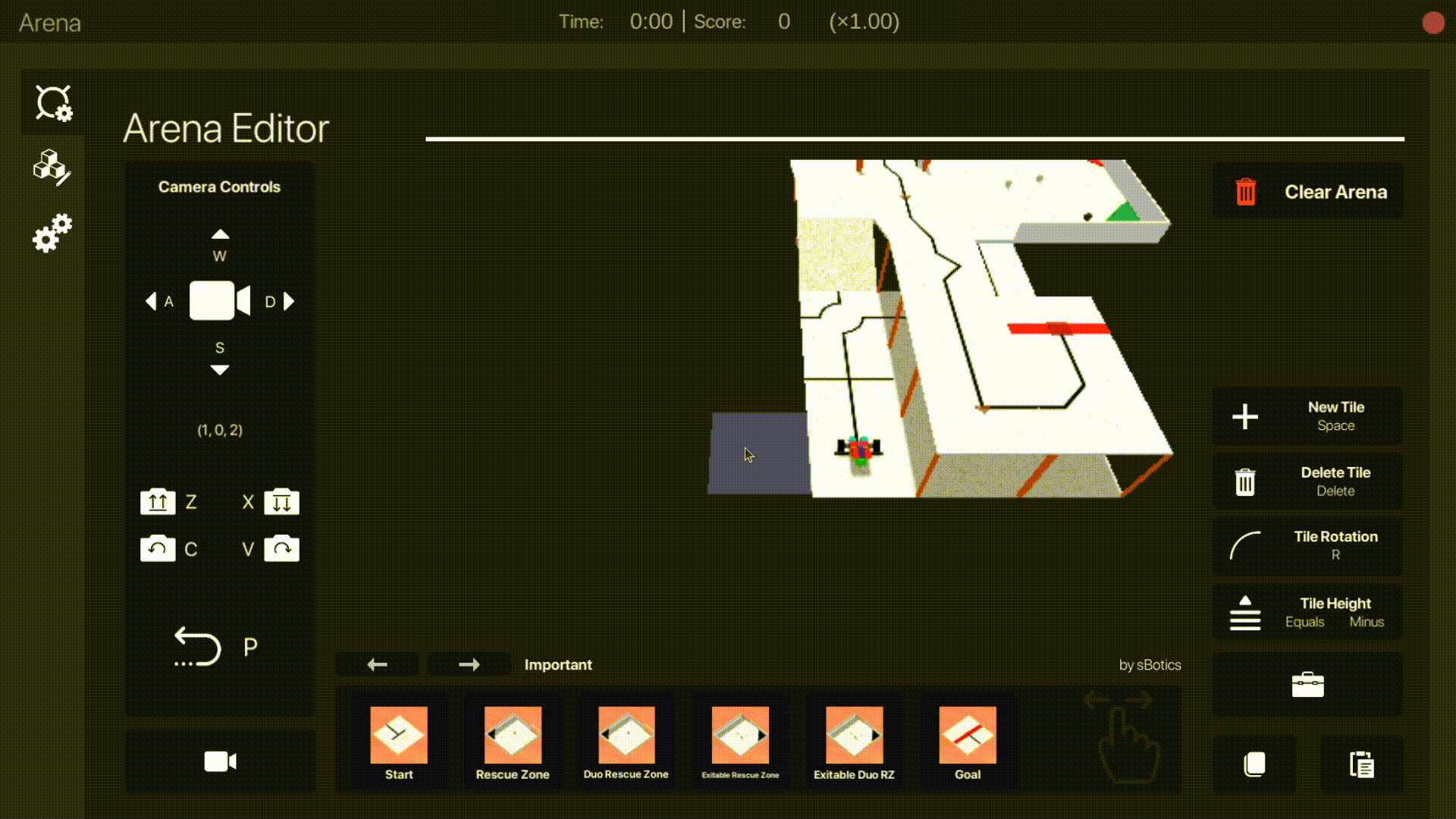The image size is (1456, 819).
Task: Rotate the camera counterclockwise with C icon
Action: pos(158,548)
